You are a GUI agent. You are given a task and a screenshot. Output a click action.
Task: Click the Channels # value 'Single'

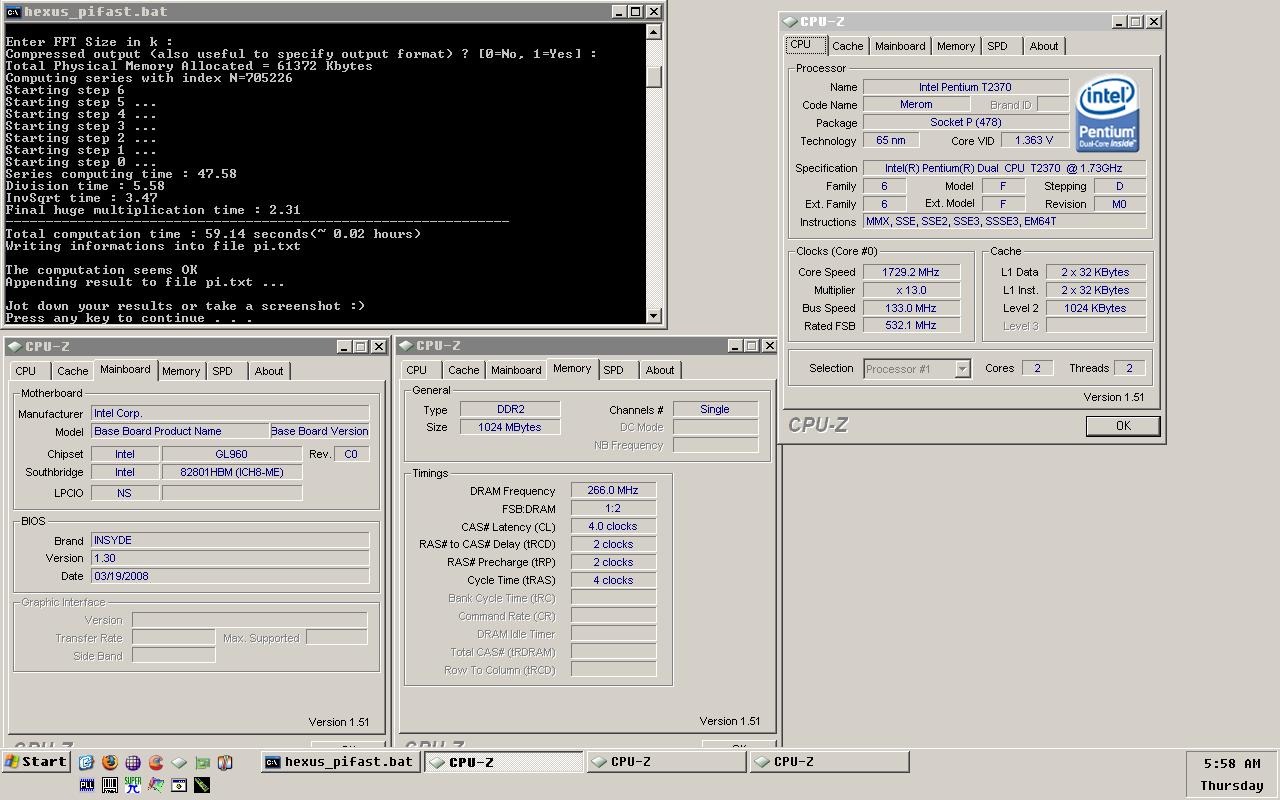[715, 409]
